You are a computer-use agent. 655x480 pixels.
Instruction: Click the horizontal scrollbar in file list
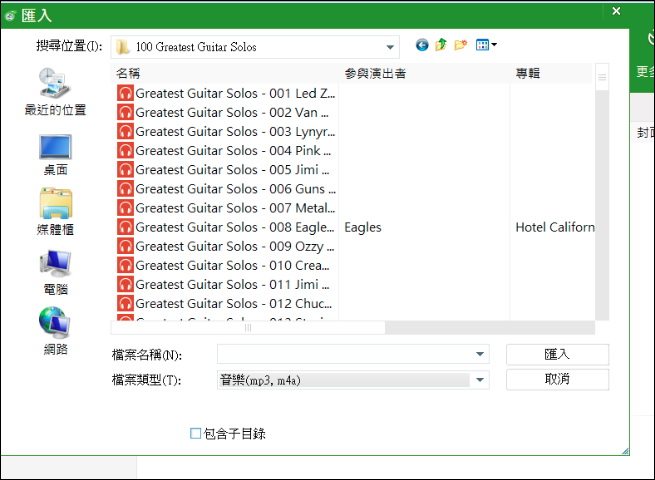(248, 327)
